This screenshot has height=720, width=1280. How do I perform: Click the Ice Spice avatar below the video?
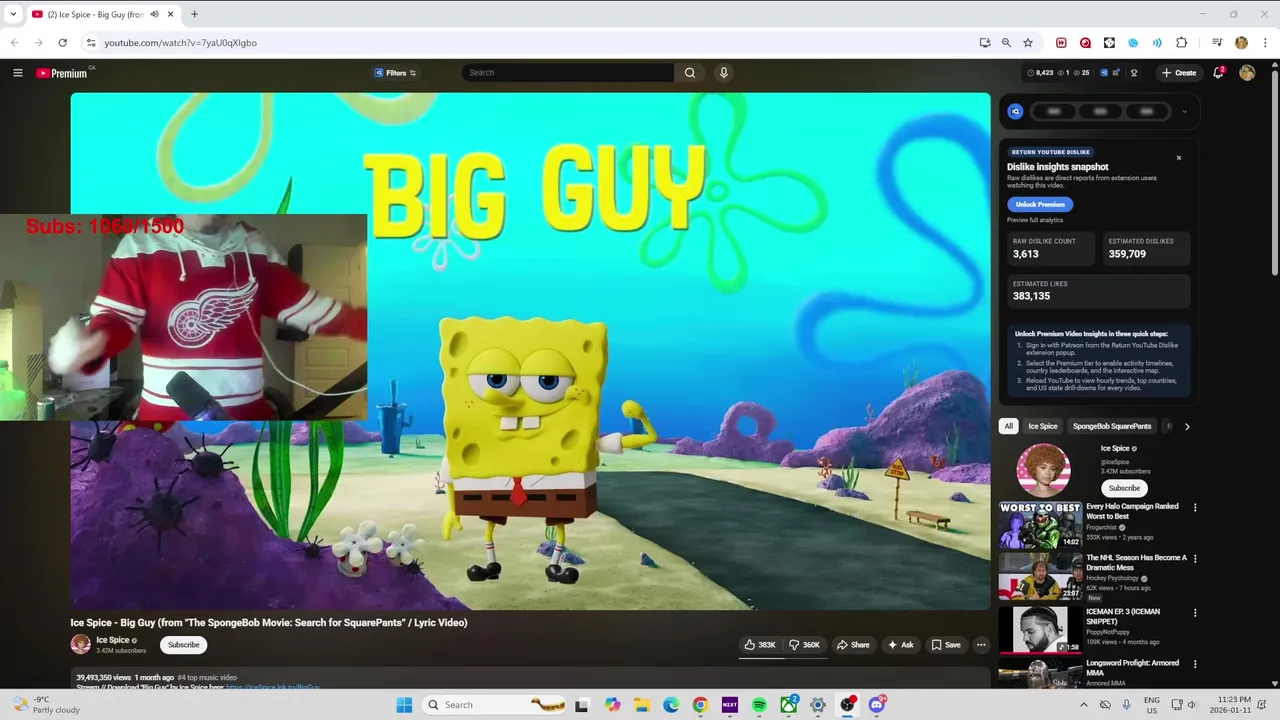80,645
